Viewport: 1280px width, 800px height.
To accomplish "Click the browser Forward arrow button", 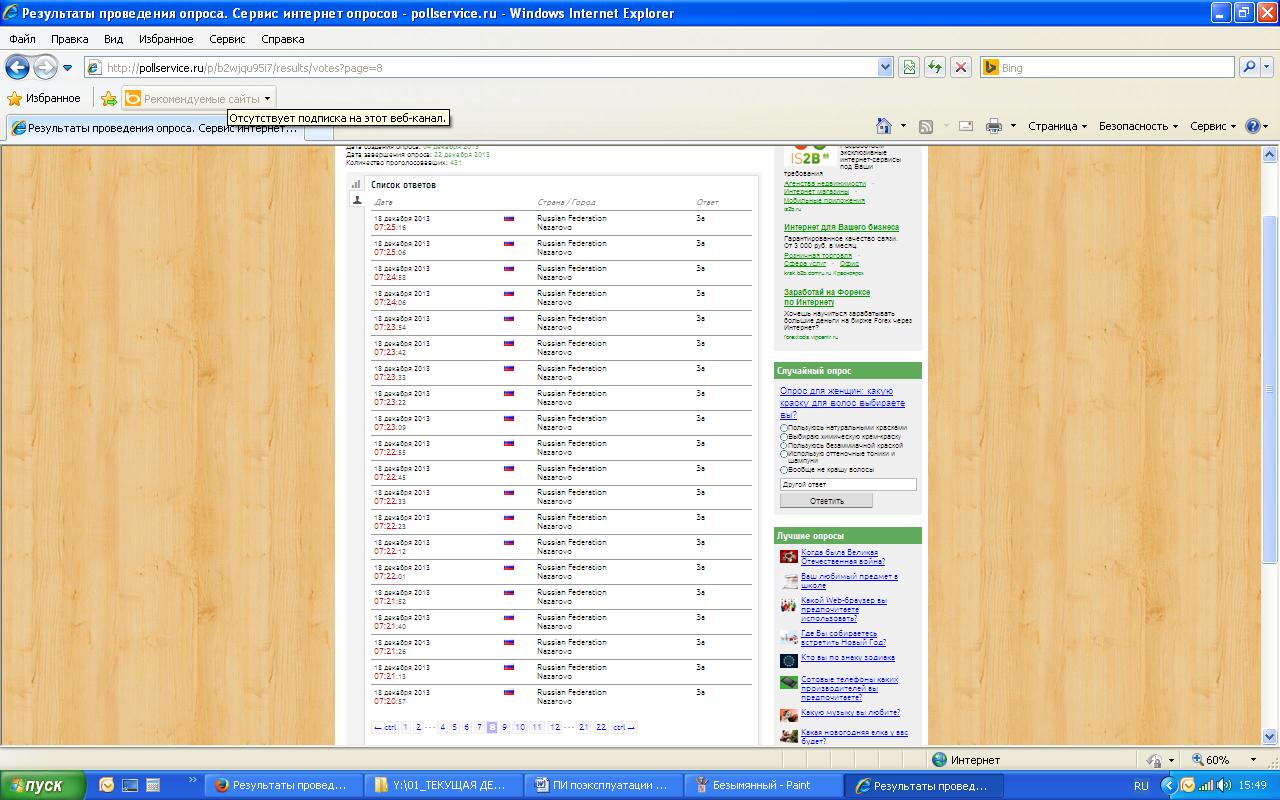I will pos(45,67).
